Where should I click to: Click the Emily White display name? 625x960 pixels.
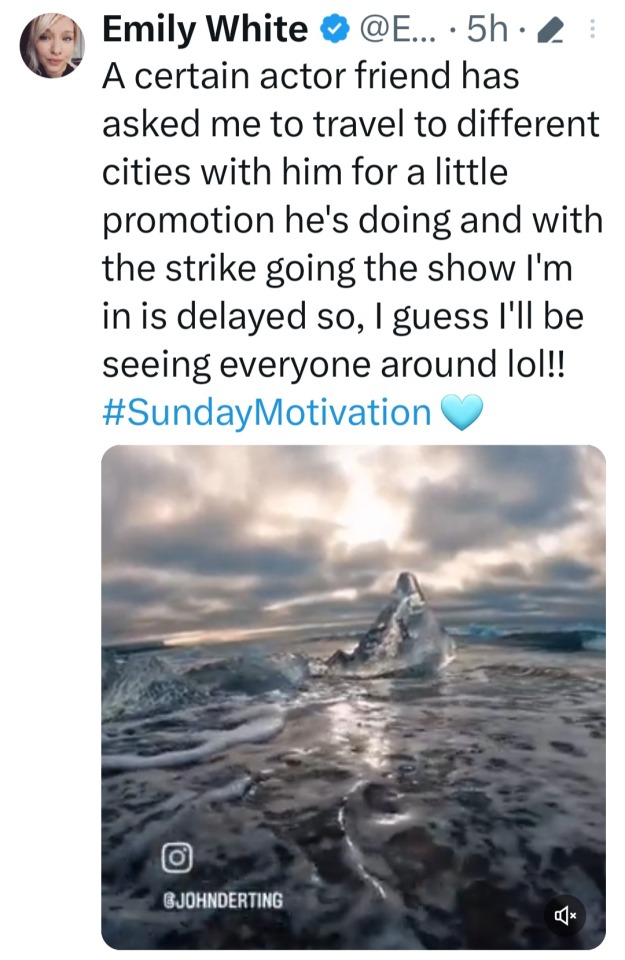coord(205,31)
